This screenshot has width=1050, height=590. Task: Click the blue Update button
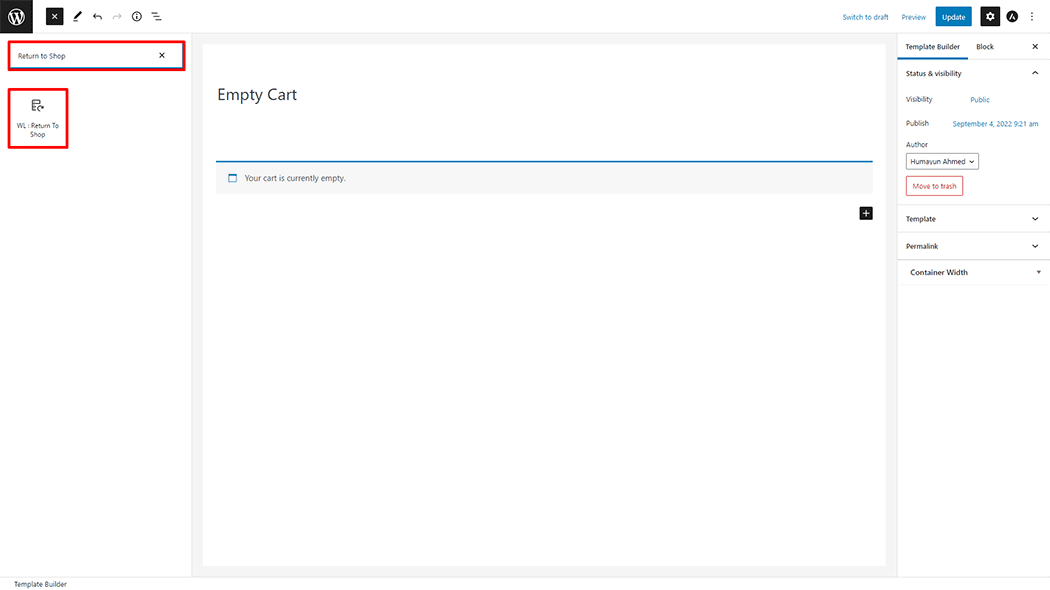(953, 17)
